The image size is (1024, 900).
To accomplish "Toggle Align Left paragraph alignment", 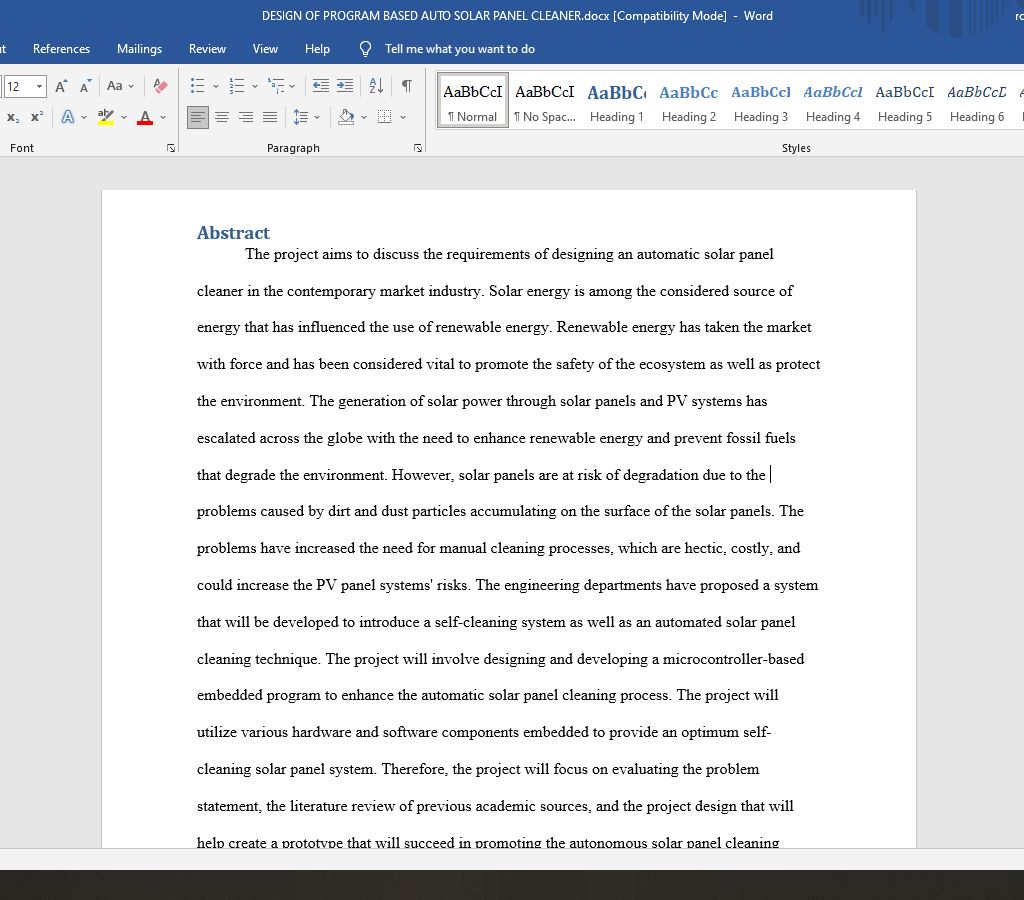I will (198, 118).
